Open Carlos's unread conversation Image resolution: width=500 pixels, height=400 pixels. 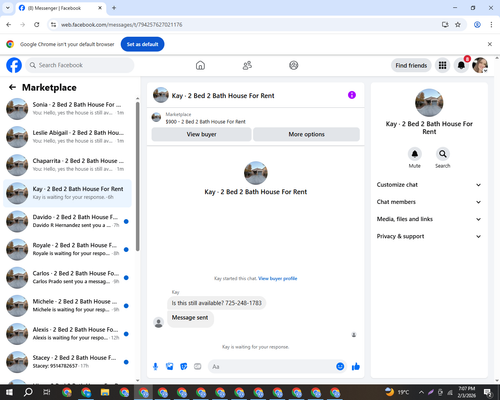(67, 278)
